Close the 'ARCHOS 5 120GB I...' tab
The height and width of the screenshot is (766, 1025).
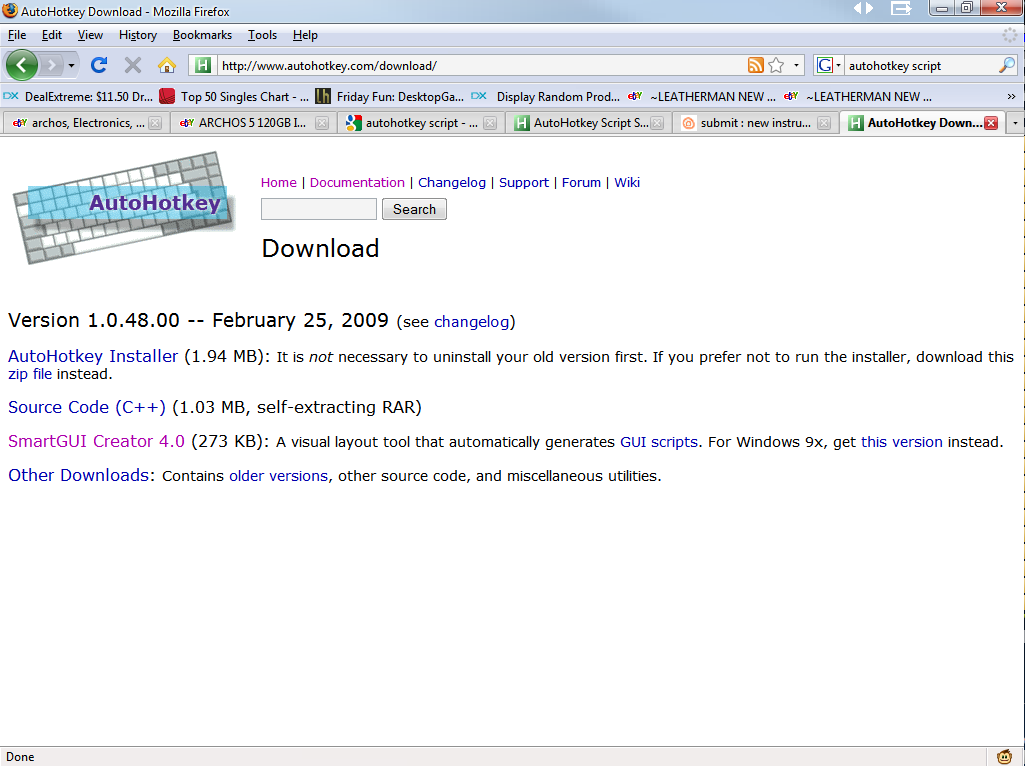322,123
